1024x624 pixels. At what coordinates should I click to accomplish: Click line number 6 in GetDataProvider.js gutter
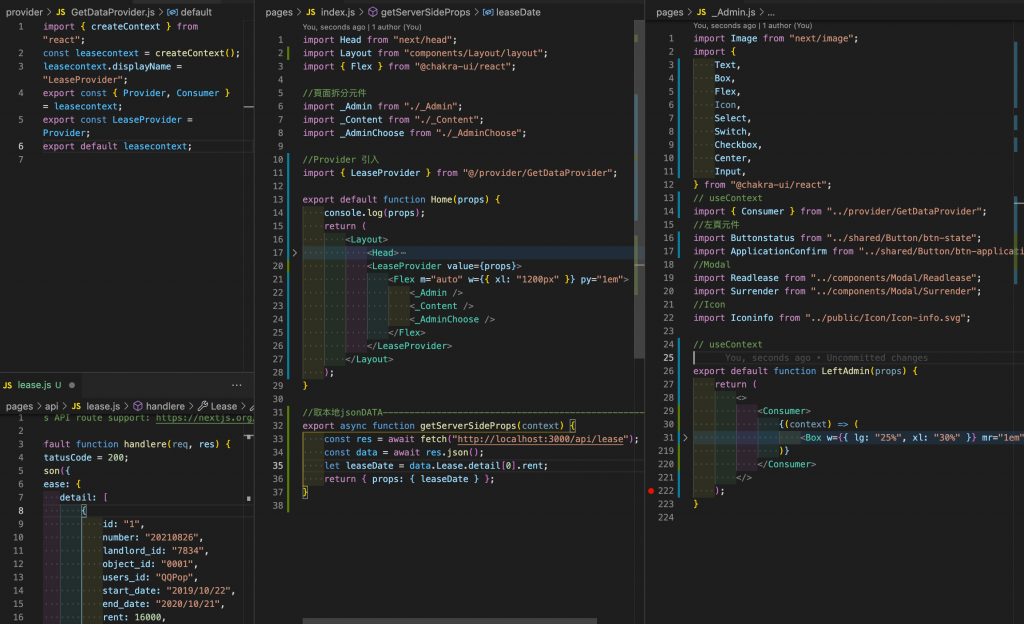click(21, 146)
